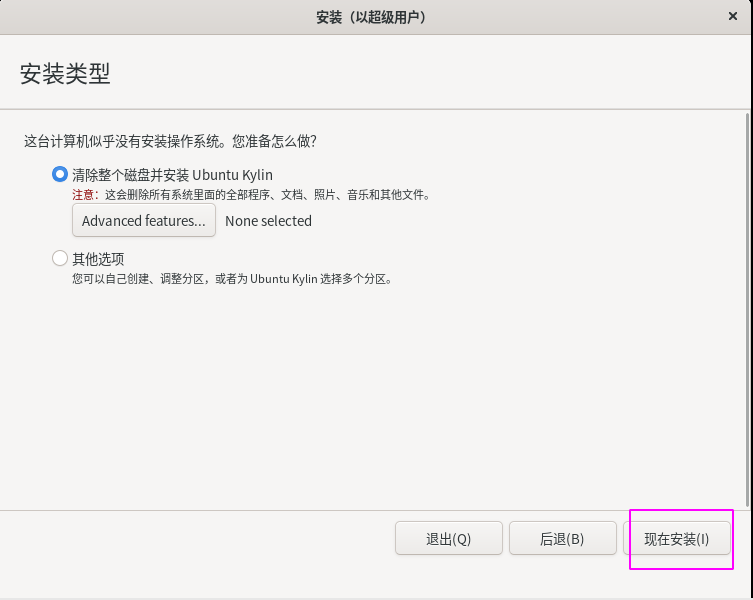Viewport: 753px width, 600px height.
Task: Go back with 后退(B) button
Action: (x=562, y=539)
